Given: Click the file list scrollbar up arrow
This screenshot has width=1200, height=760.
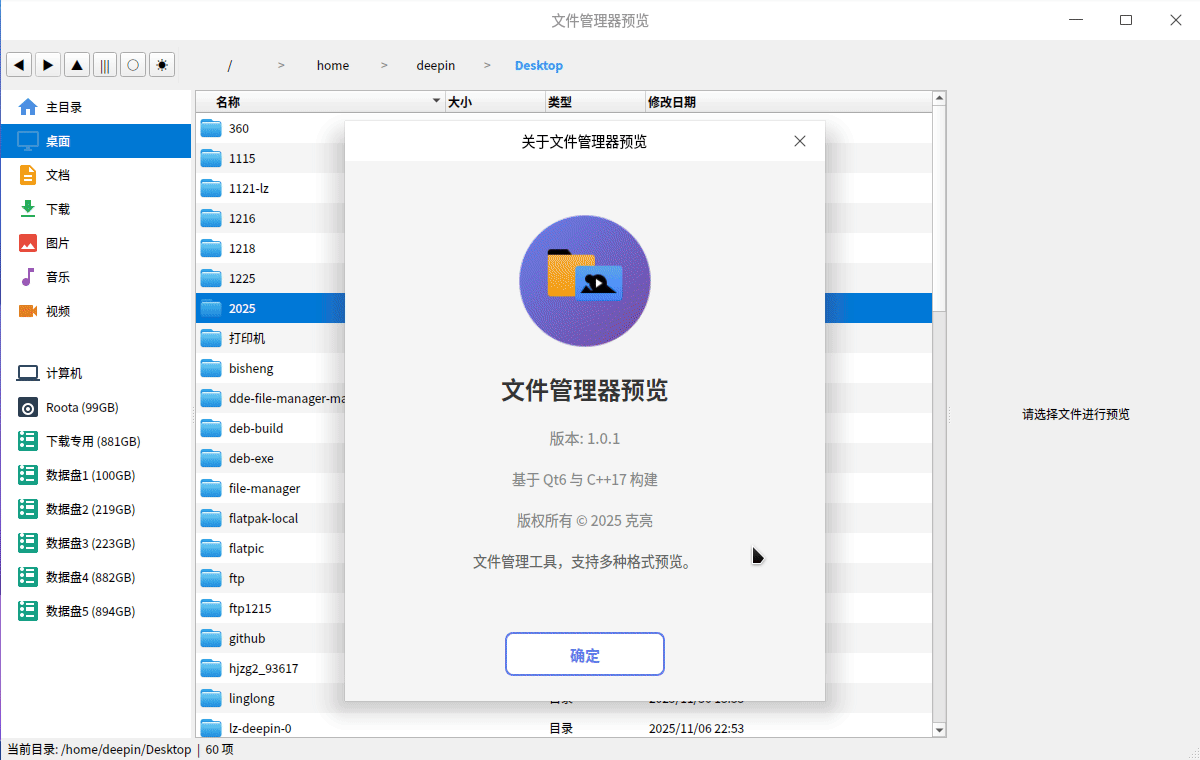Looking at the screenshot, I should [x=939, y=98].
